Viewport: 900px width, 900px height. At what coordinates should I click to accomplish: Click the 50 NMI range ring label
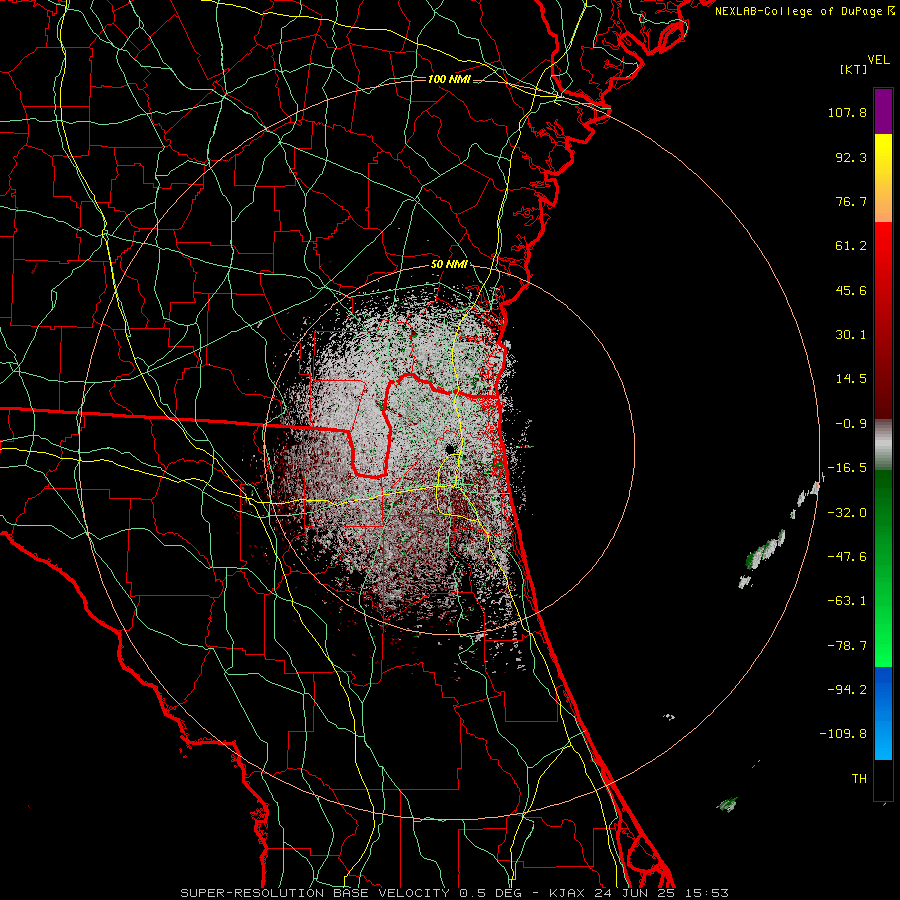pos(449,265)
